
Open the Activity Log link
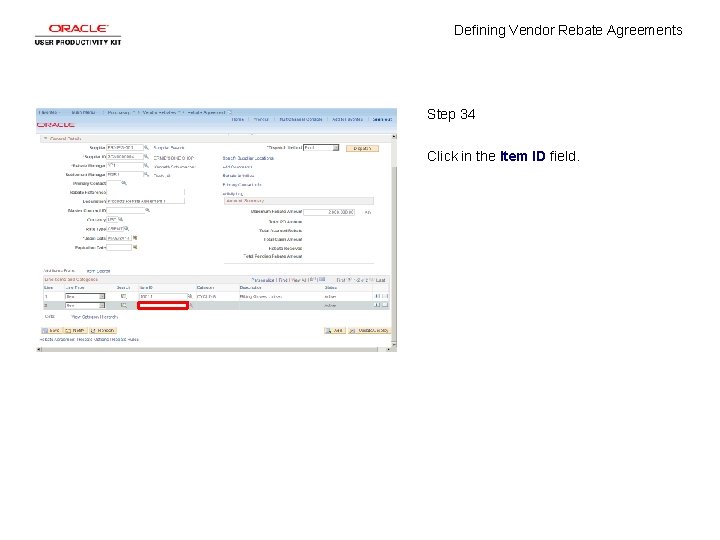coord(233,194)
